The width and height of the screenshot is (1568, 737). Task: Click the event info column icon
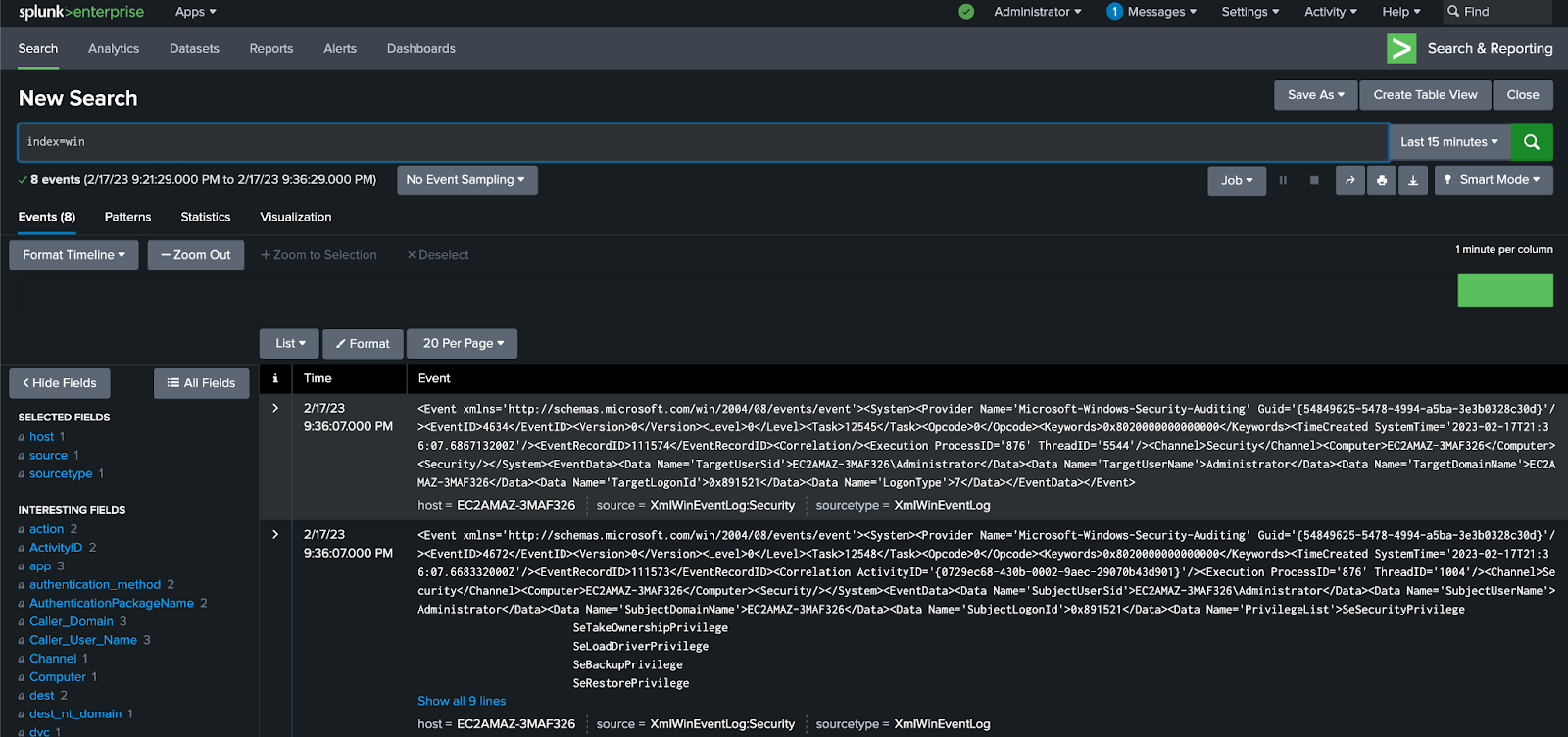tap(275, 378)
